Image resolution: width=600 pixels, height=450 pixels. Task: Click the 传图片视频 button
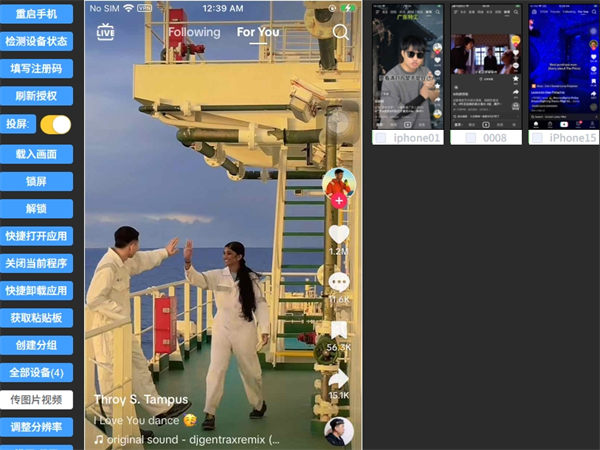pyautogui.click(x=36, y=399)
